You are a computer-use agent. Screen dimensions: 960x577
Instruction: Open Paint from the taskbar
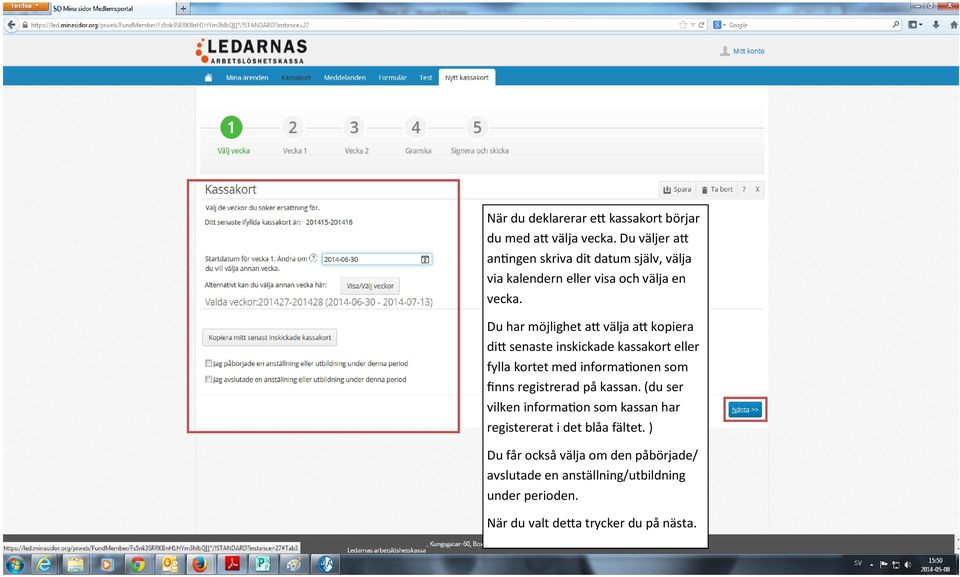click(x=294, y=564)
